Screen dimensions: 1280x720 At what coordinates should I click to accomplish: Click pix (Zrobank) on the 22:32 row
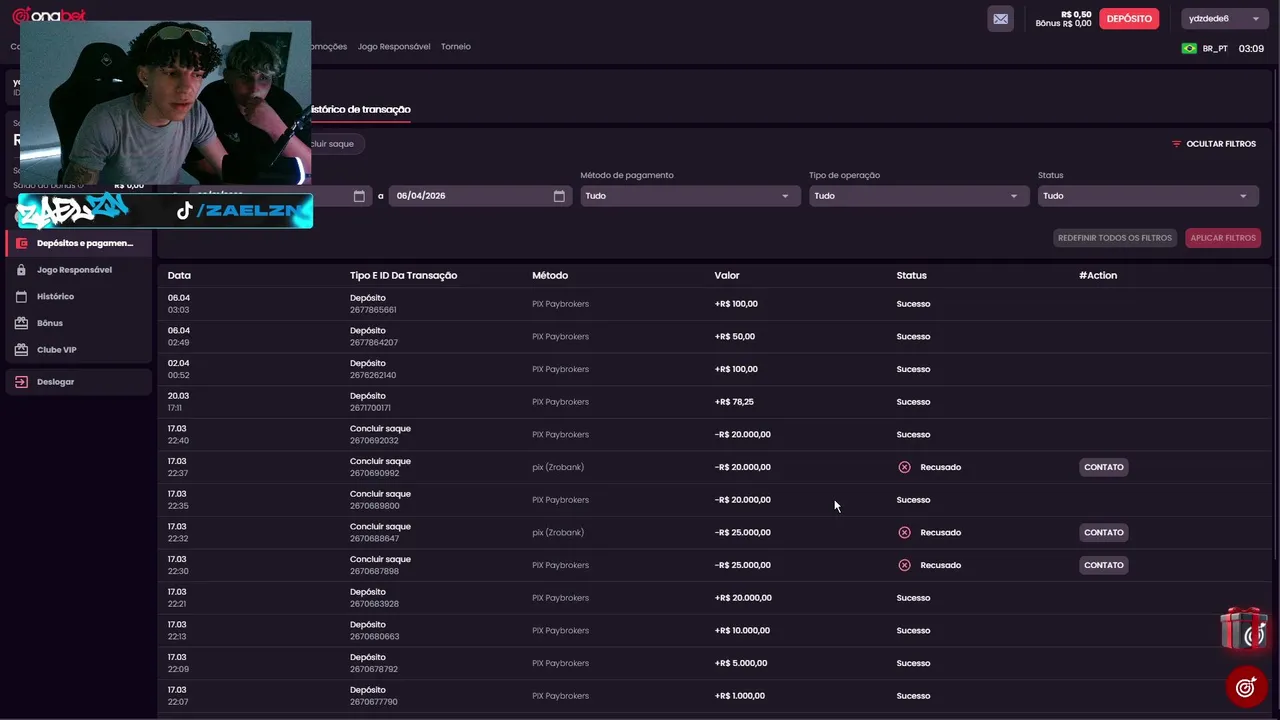(x=558, y=533)
